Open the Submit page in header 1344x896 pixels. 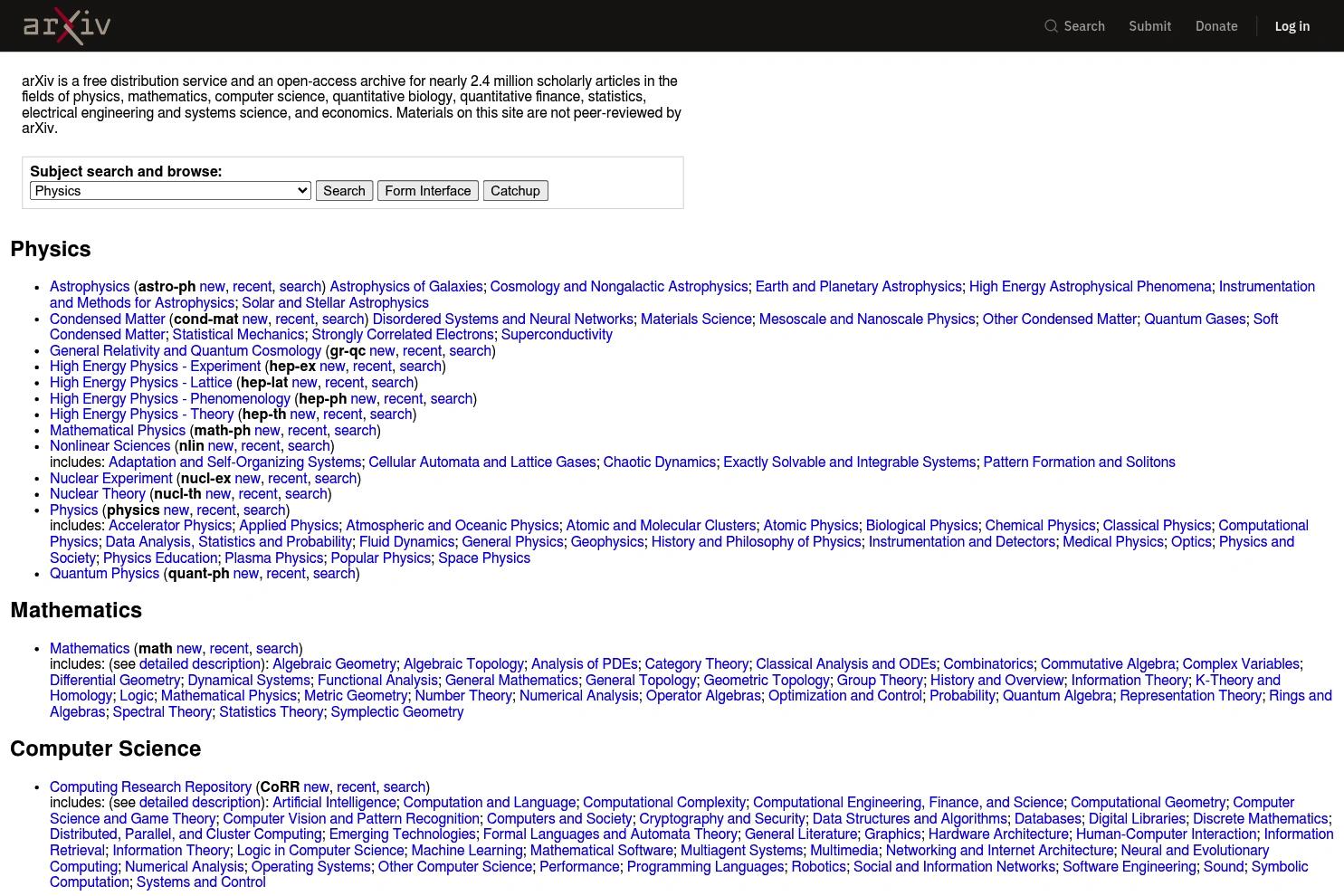pos(1149,26)
